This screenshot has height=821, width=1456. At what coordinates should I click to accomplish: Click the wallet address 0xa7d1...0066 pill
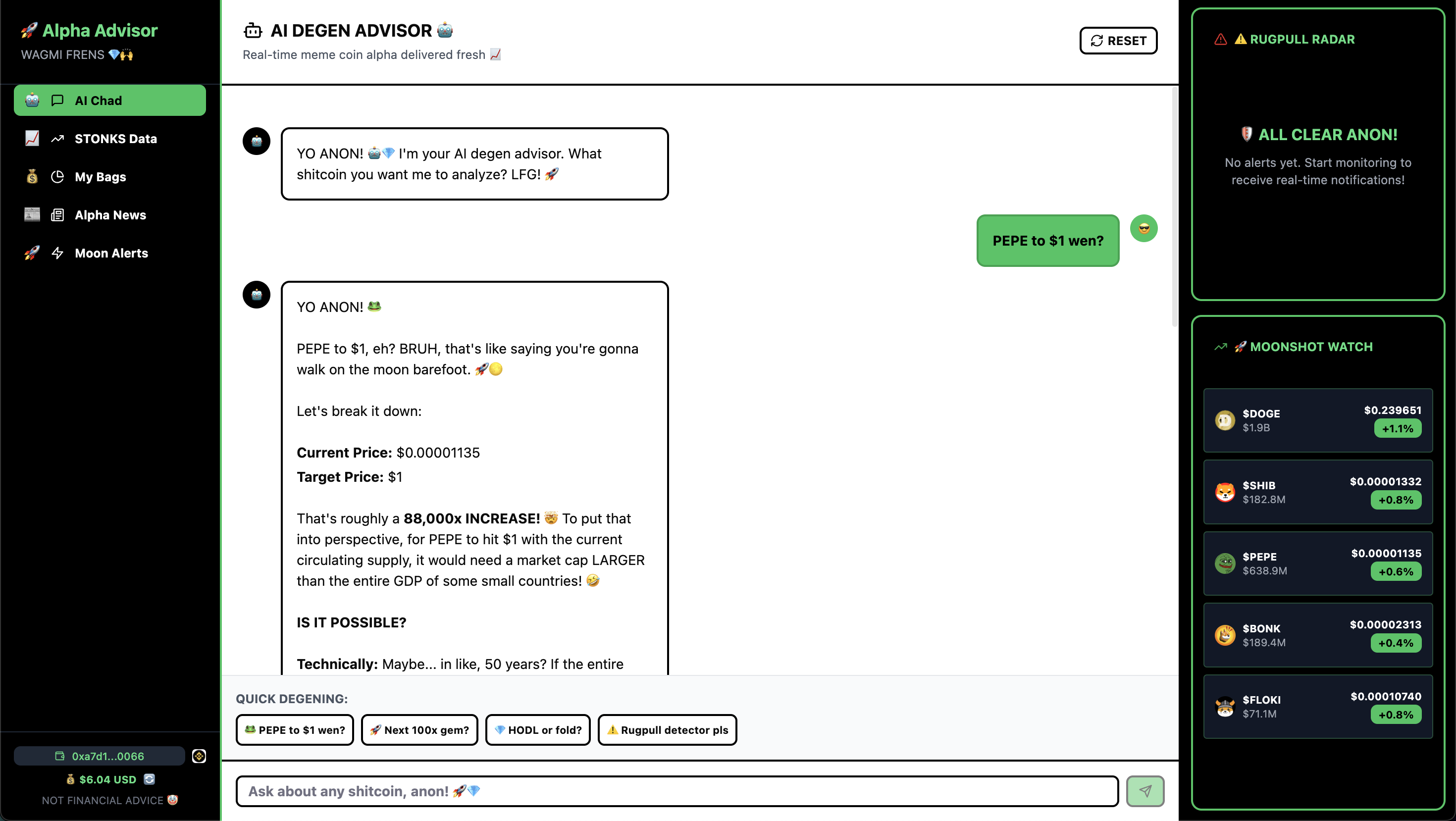point(100,756)
